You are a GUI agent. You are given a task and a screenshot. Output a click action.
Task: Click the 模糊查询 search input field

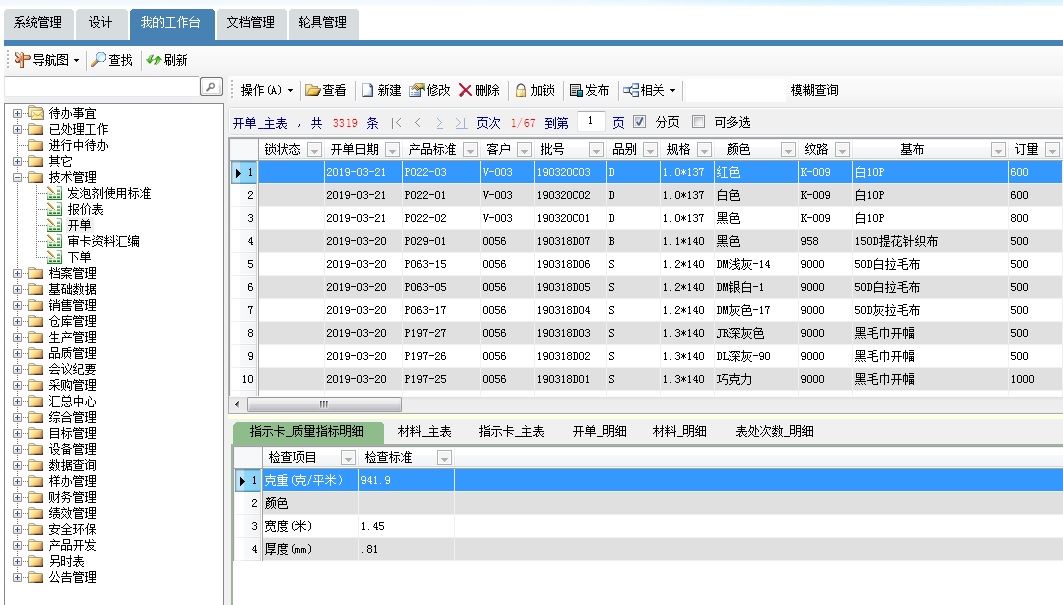[x=735, y=90]
